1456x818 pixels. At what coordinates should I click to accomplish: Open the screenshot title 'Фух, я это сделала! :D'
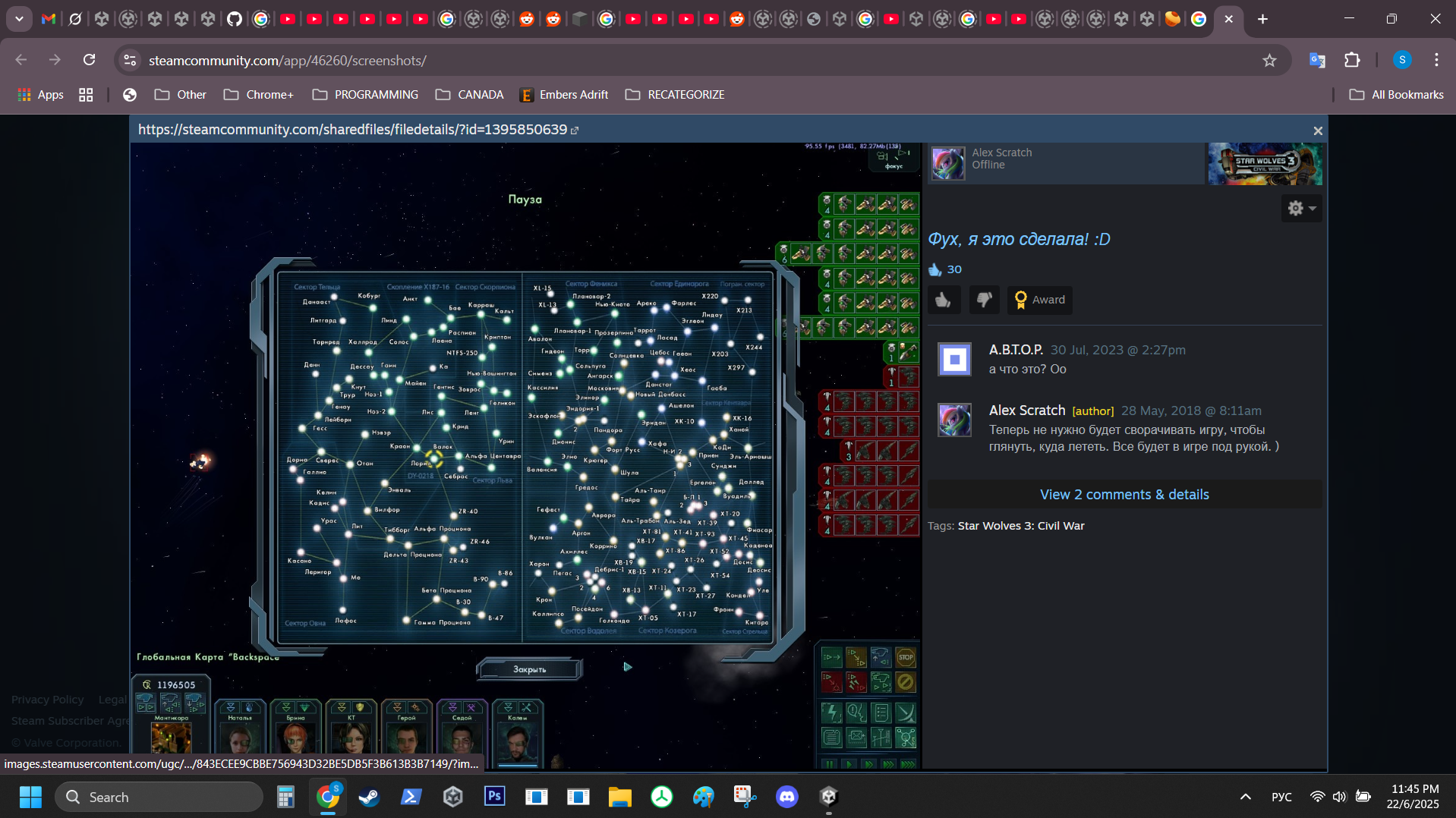tap(1019, 239)
